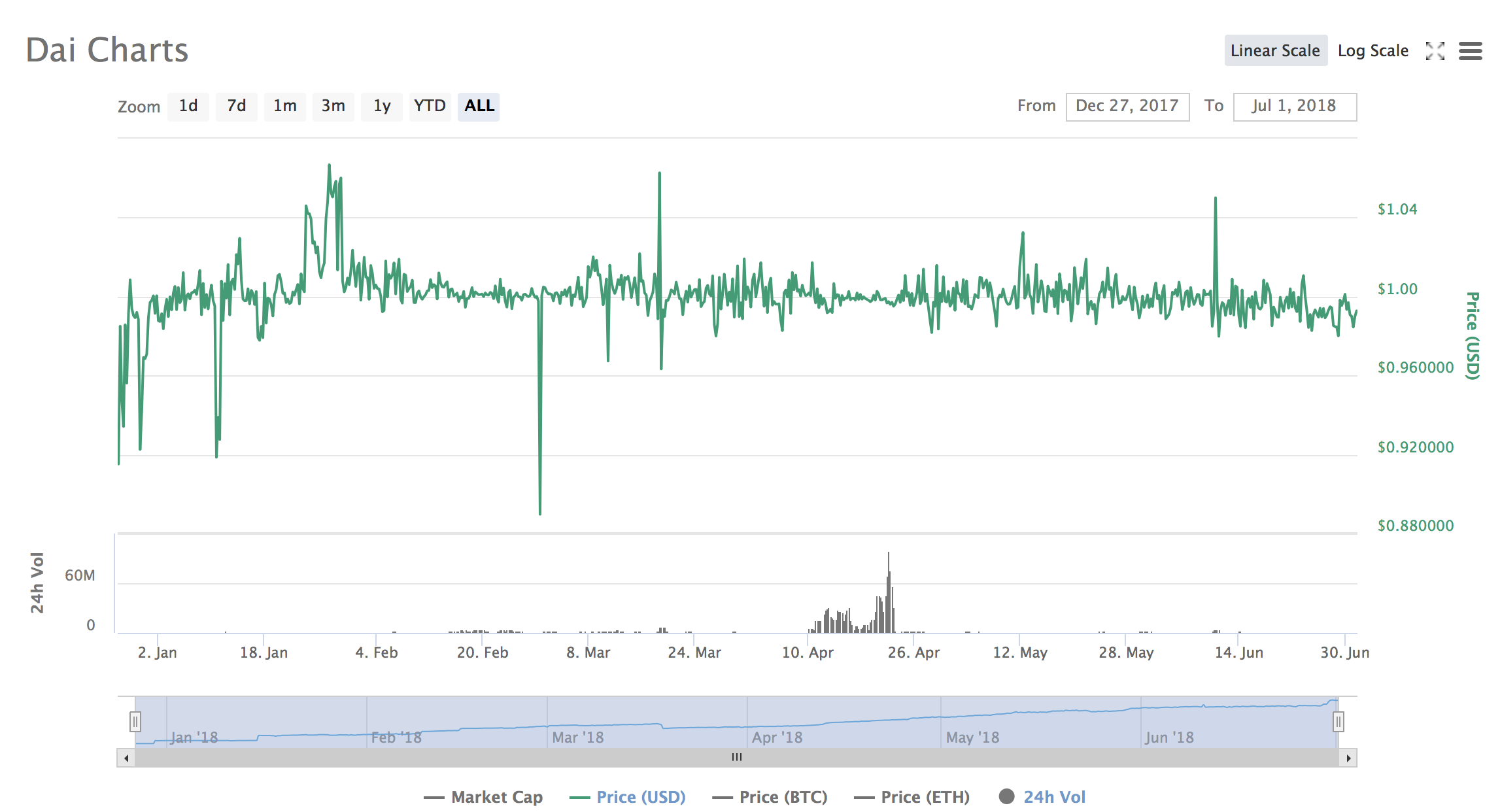The width and height of the screenshot is (1500, 812).
Task: Set zoom range to YTD
Action: click(430, 106)
